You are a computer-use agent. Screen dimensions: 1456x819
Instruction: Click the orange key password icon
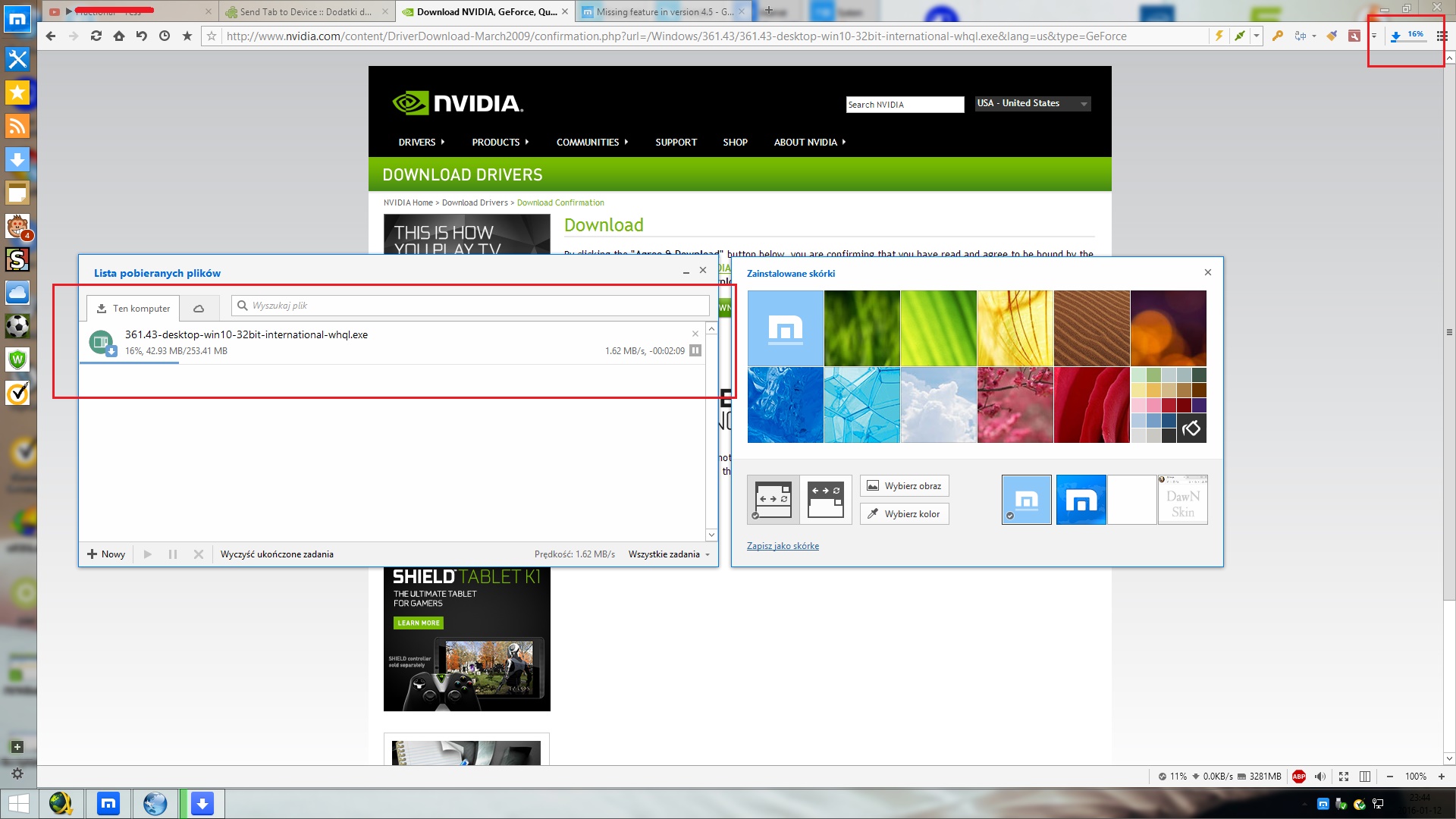(x=1278, y=36)
